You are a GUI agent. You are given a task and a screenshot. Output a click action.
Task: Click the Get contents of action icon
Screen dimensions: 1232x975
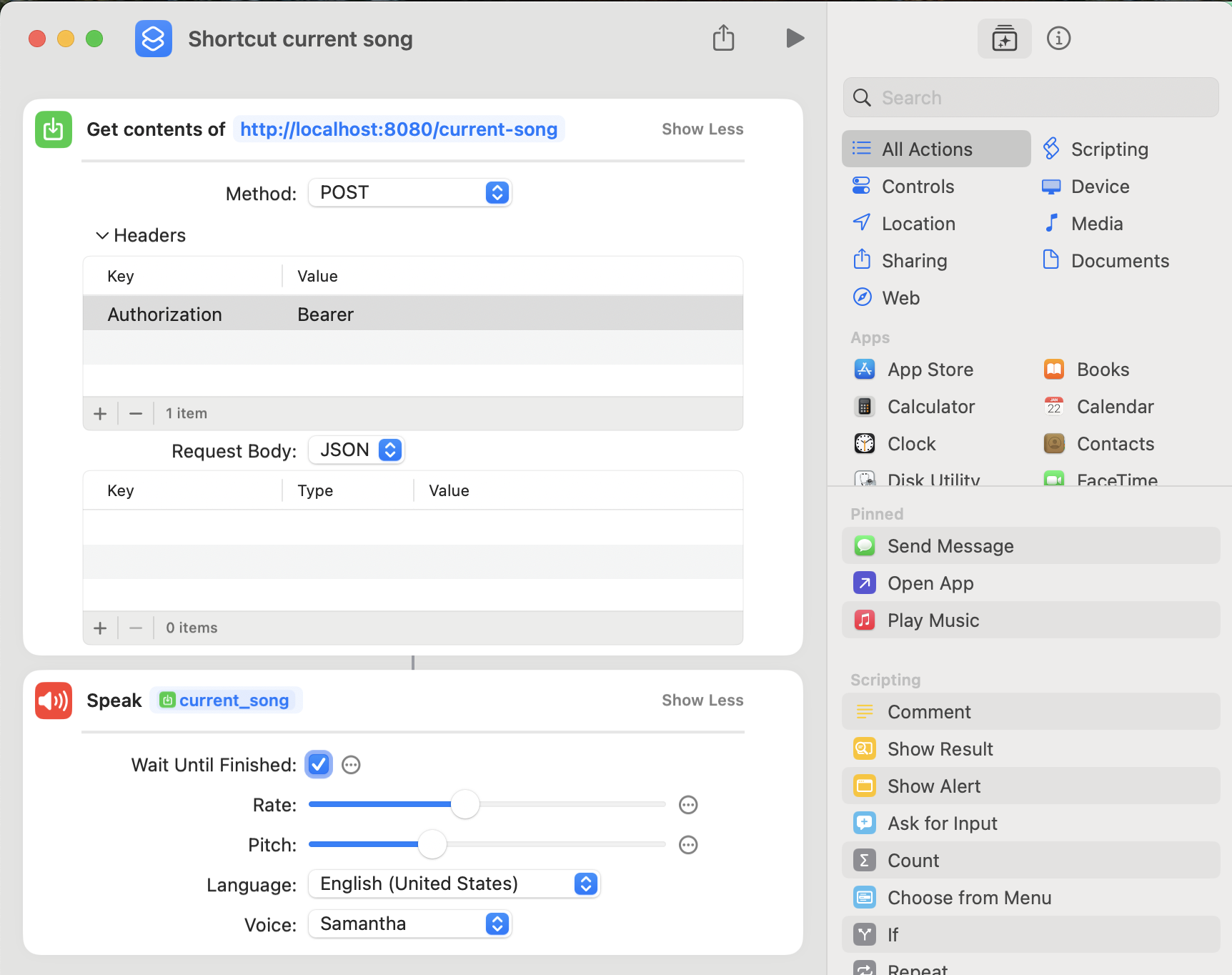(54, 129)
